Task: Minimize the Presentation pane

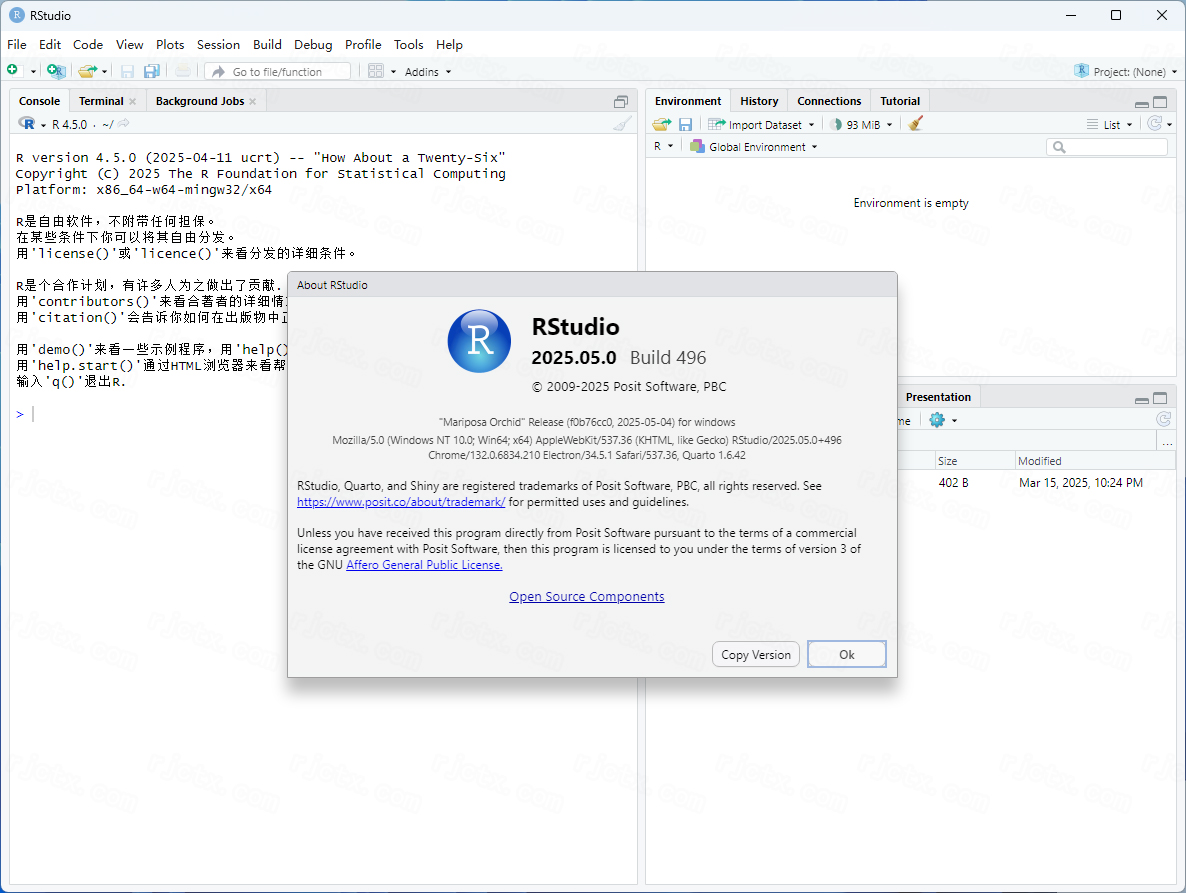Action: [x=1142, y=400]
